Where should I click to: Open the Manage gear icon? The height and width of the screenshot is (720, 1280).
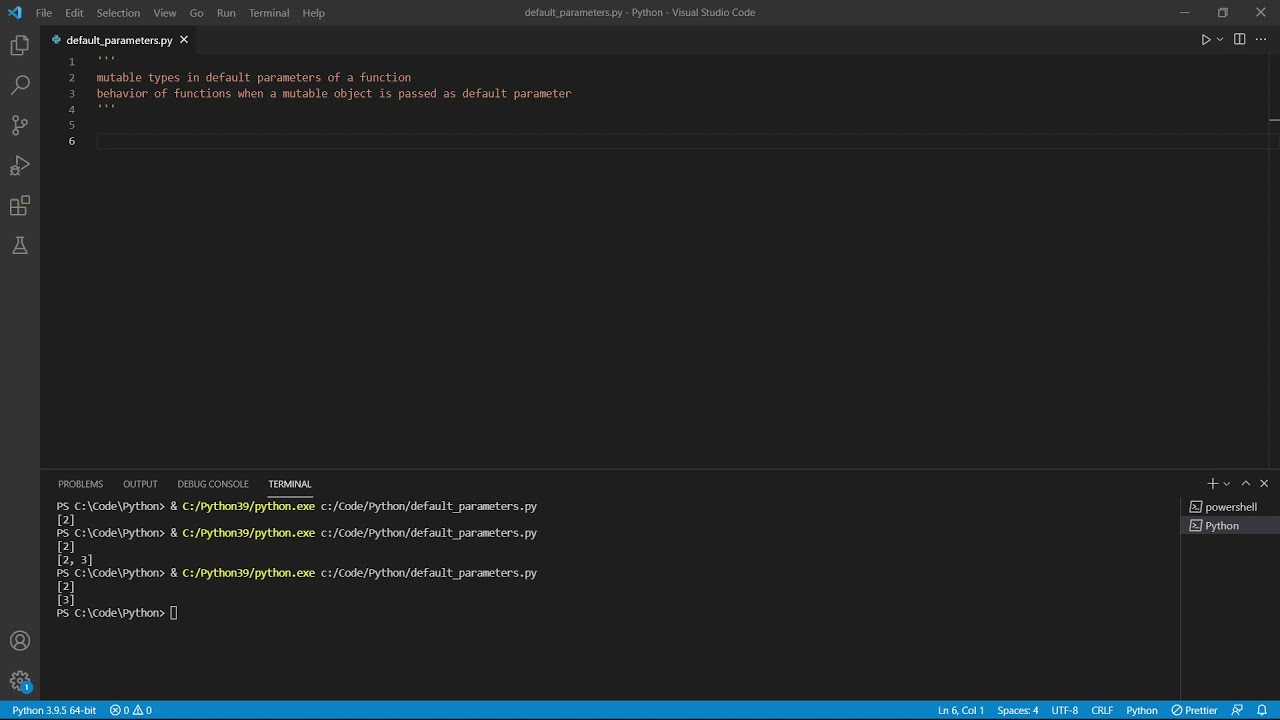[20, 681]
